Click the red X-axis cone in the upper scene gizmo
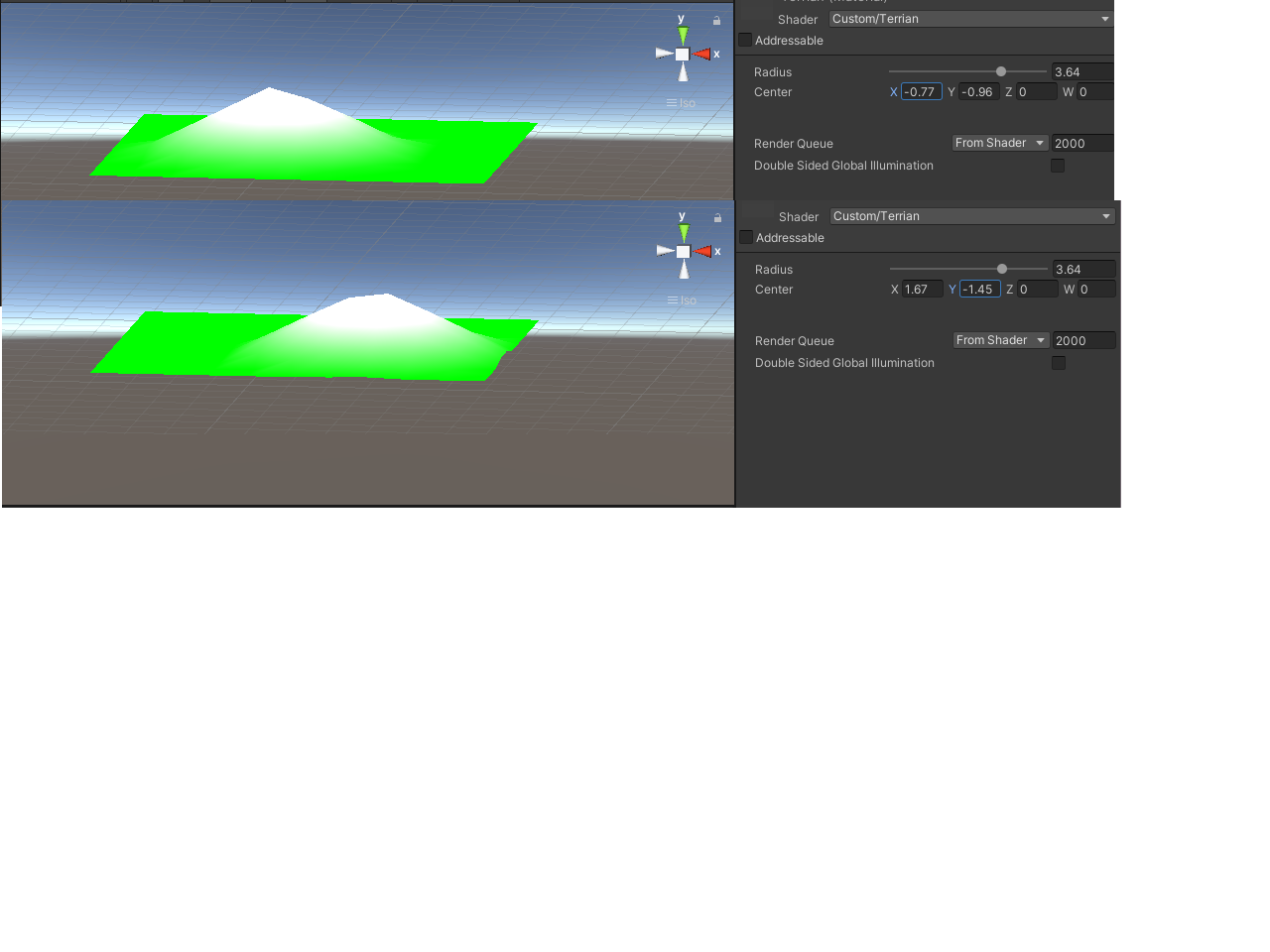The height and width of the screenshot is (952, 1270). click(701, 55)
